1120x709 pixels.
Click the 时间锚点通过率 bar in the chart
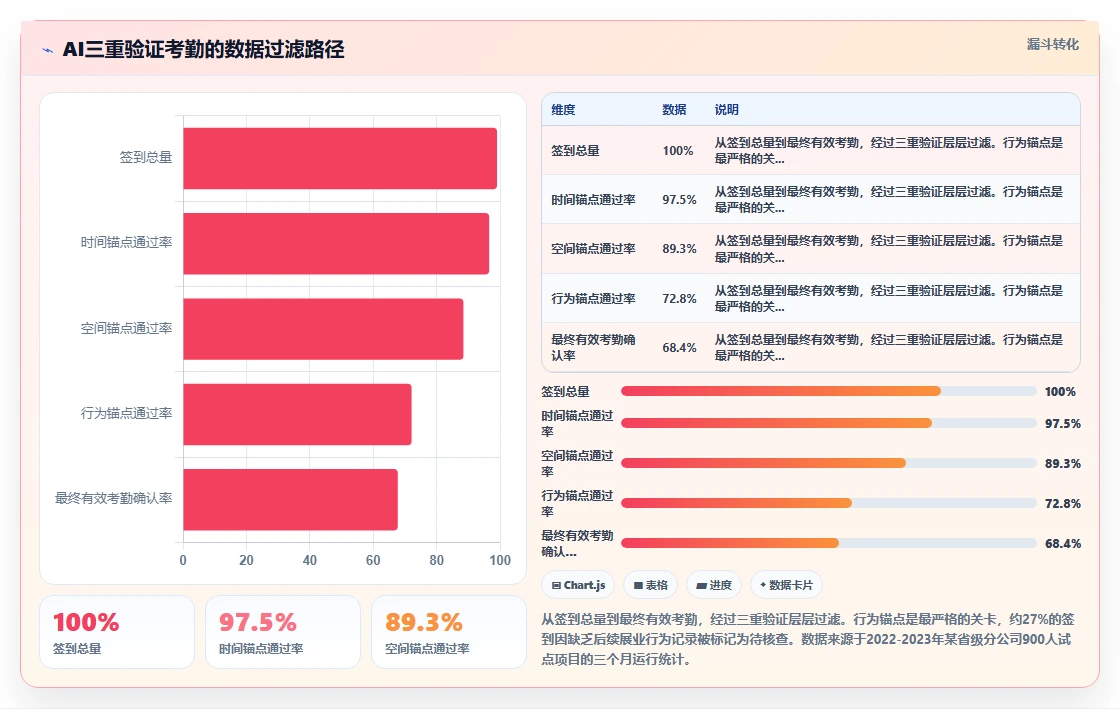coord(336,243)
